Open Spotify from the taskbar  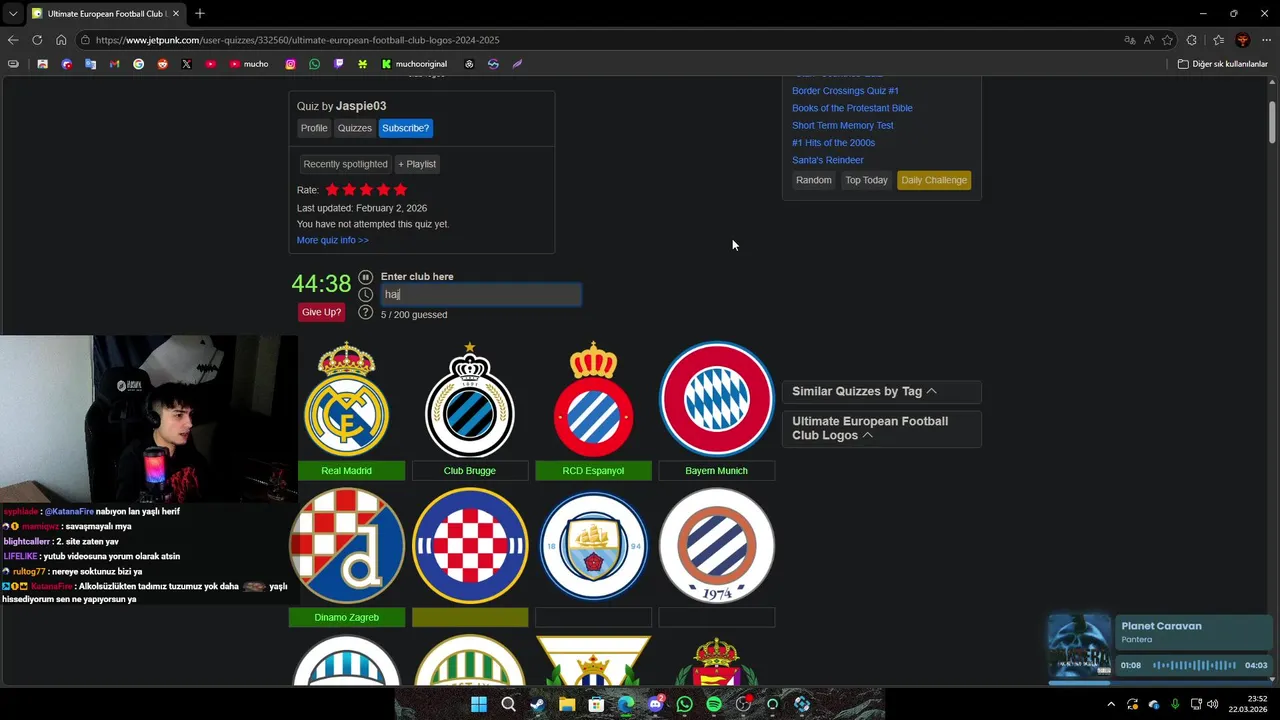coord(713,704)
